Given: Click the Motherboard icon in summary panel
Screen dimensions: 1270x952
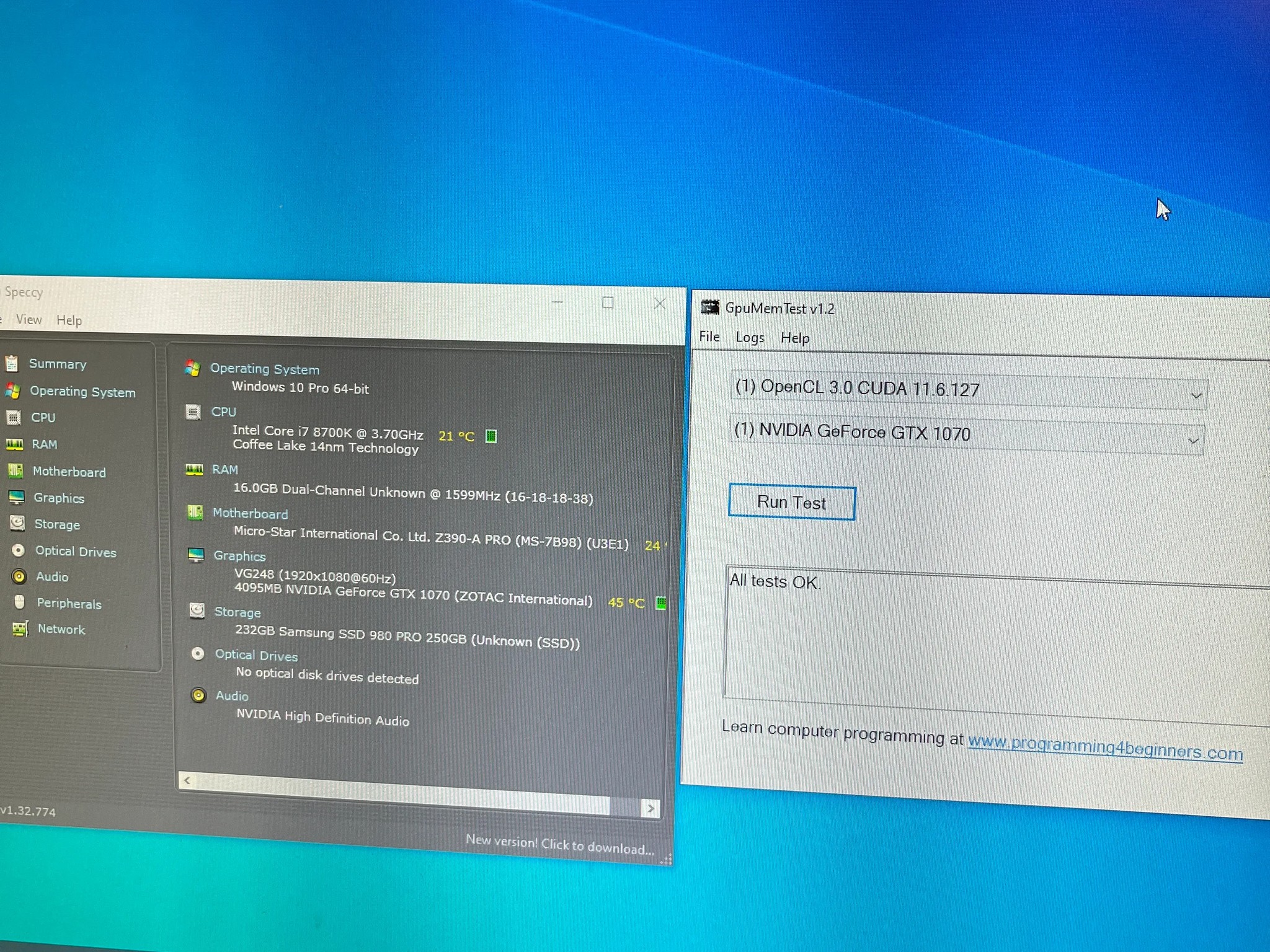Looking at the screenshot, I should (x=195, y=513).
